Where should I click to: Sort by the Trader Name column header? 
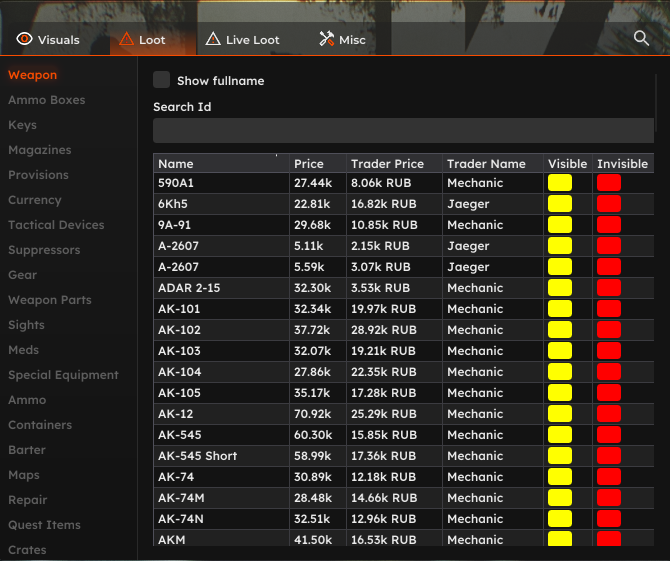486,164
